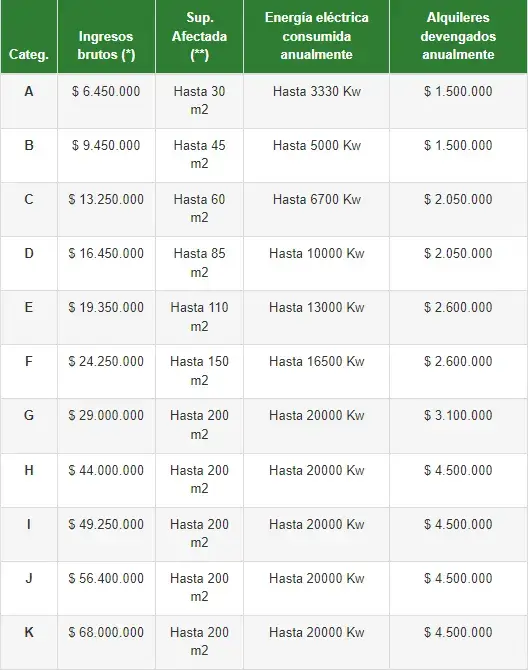Click the Hasta 10000 Kw cell
Image resolution: width=528 pixels, height=670 pixels.
click(x=317, y=253)
